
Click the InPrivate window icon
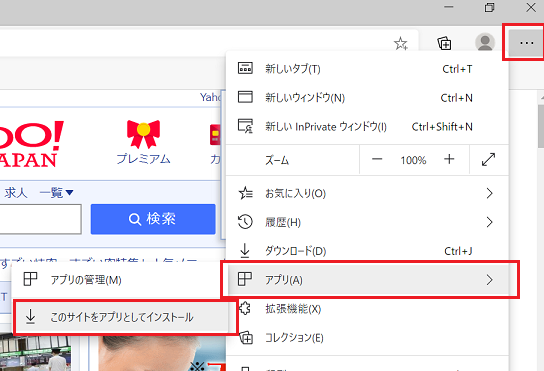click(245, 126)
